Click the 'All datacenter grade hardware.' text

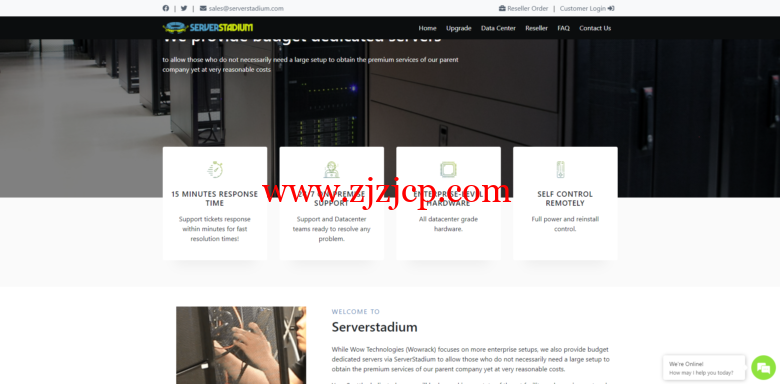[448, 224]
